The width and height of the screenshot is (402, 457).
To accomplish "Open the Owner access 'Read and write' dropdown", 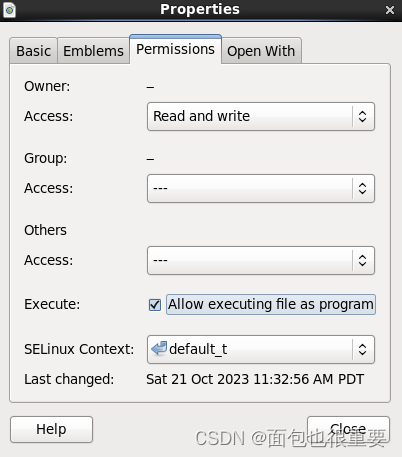I will [261, 116].
